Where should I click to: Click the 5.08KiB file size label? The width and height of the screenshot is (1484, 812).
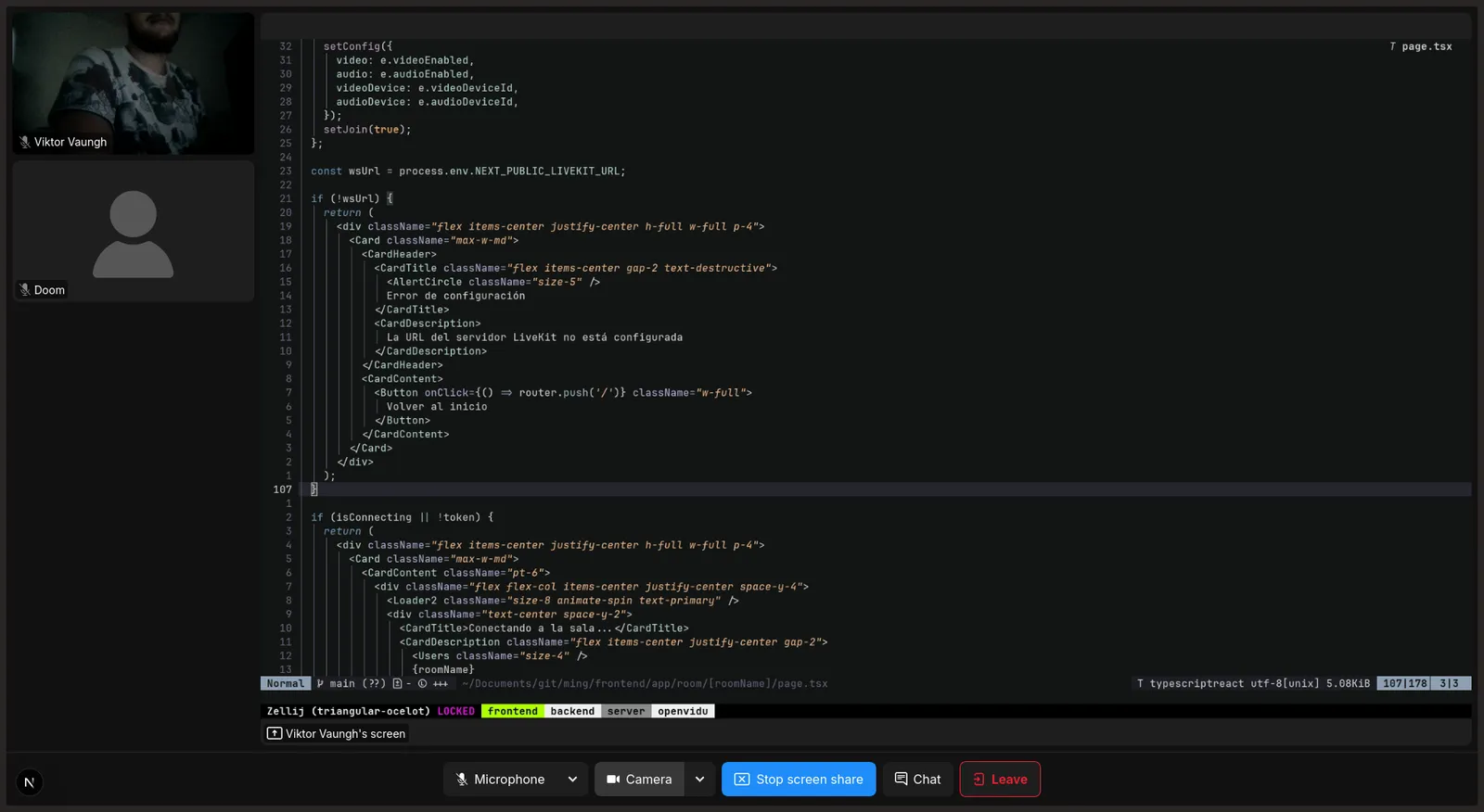1348,684
